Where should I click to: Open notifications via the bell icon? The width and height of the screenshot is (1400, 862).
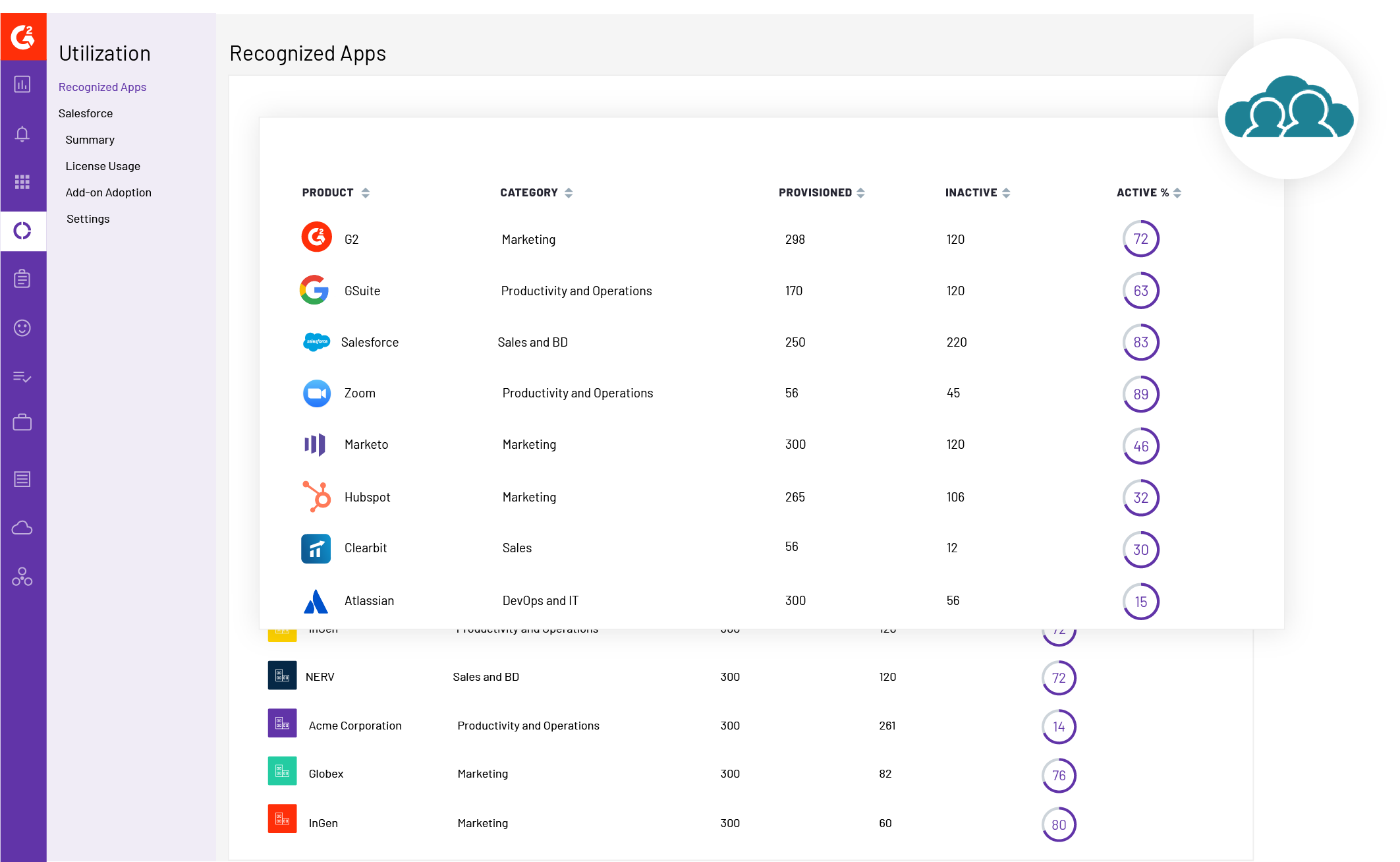[23, 133]
